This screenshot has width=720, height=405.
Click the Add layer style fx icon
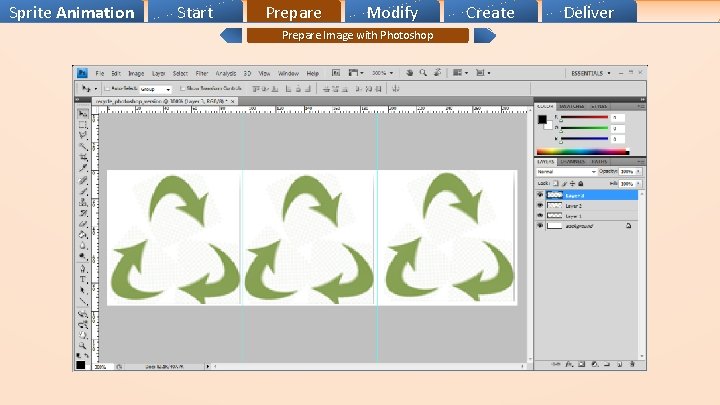coord(569,364)
